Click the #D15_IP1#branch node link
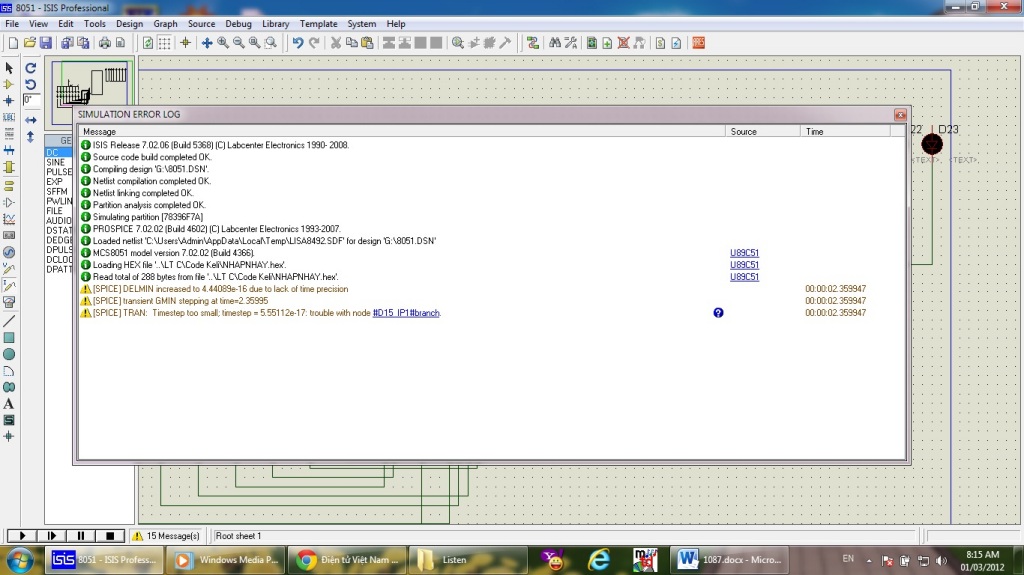The height and width of the screenshot is (575, 1024). pyautogui.click(x=406, y=313)
